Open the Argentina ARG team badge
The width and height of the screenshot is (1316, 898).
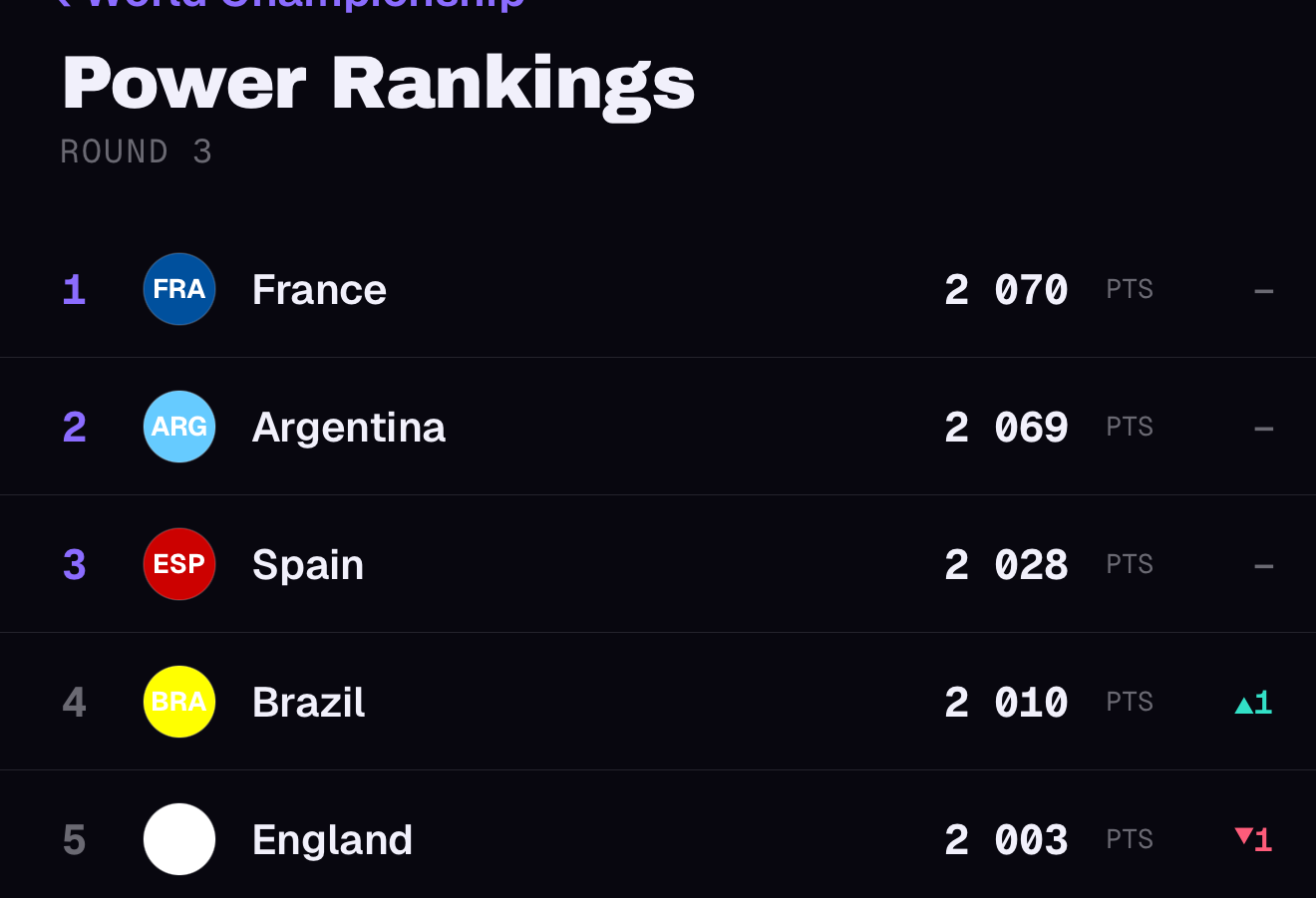pyautogui.click(x=179, y=427)
